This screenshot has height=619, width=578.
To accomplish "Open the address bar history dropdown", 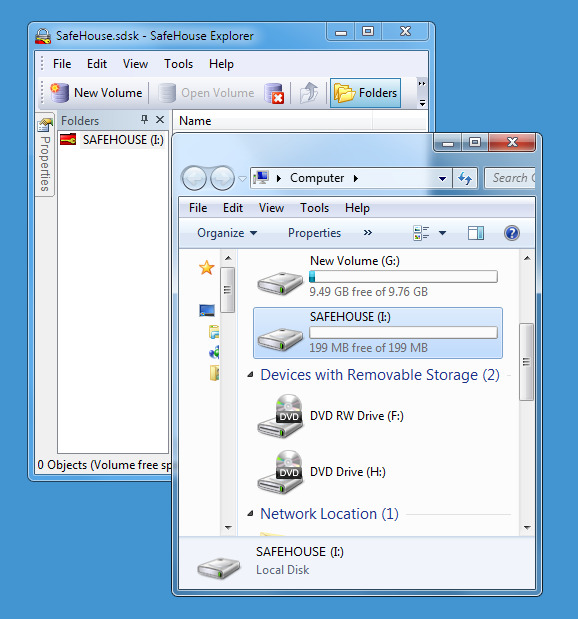I will (443, 179).
